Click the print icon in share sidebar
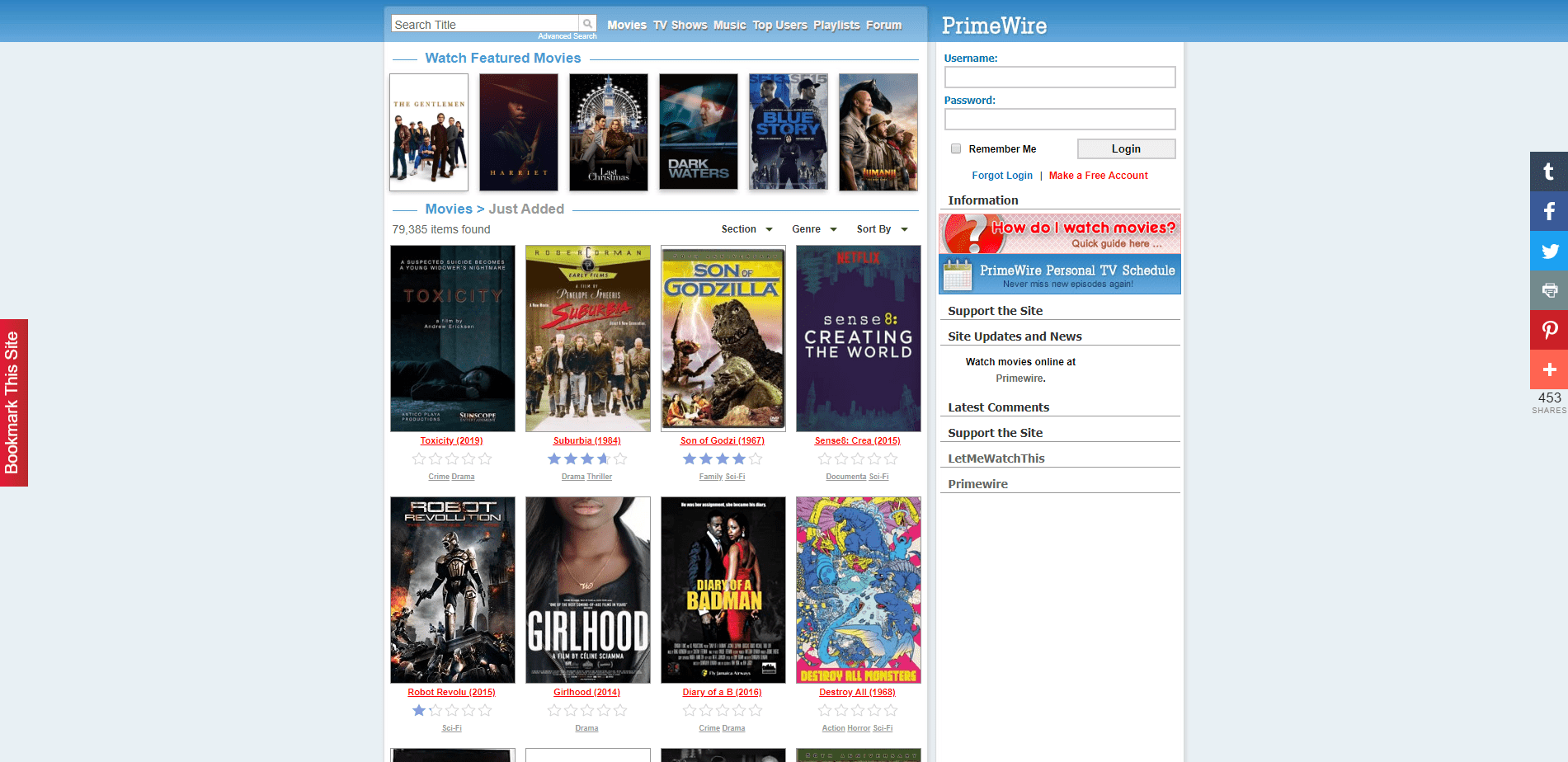The width and height of the screenshot is (1568, 762). click(x=1549, y=290)
